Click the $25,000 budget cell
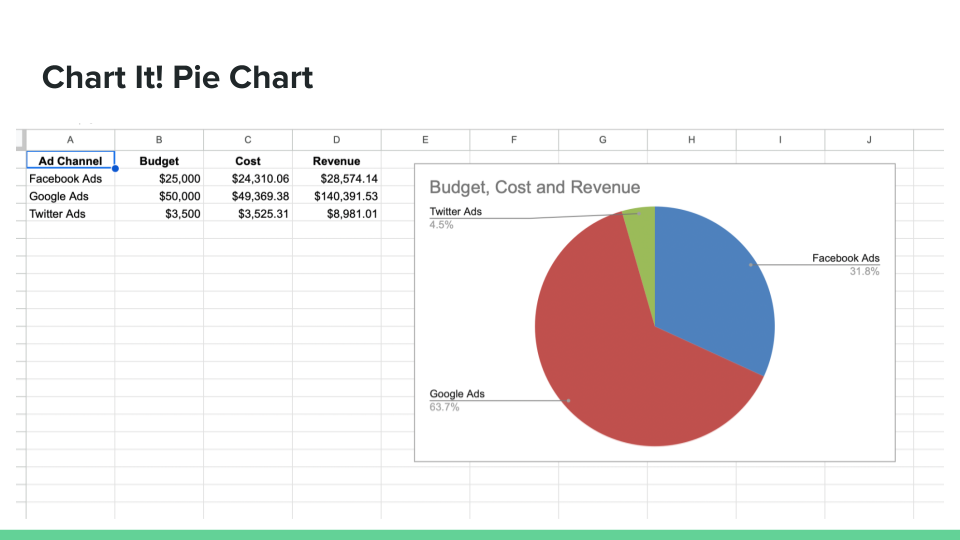The image size is (960, 540). [159, 178]
